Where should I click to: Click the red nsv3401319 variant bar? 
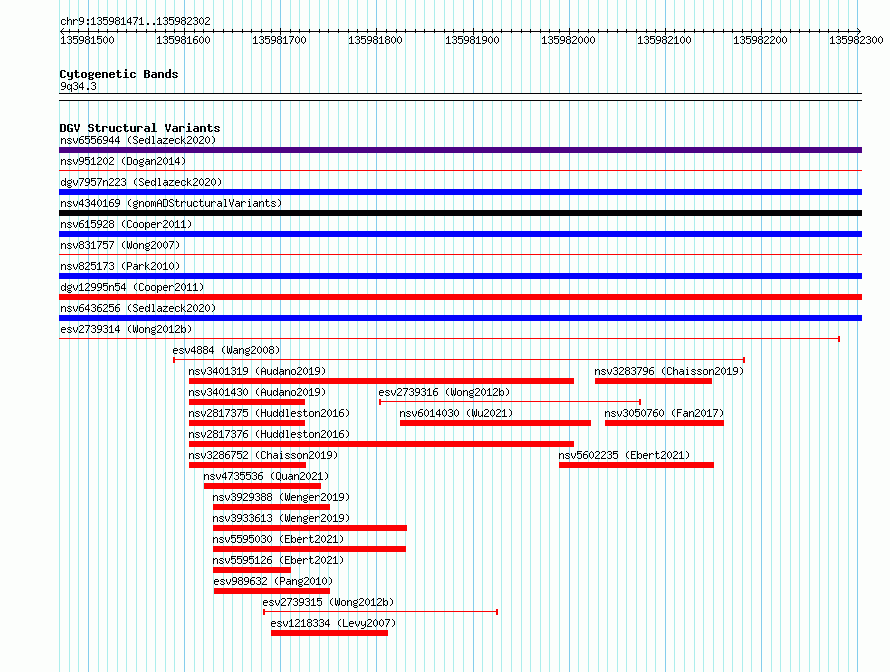[x=381, y=381]
